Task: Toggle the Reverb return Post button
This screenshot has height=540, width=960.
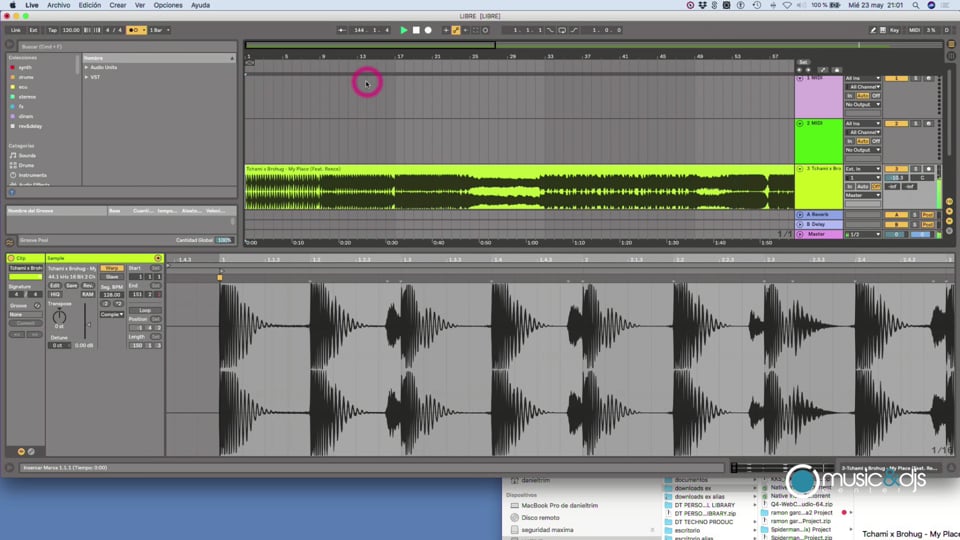Action: (x=928, y=215)
